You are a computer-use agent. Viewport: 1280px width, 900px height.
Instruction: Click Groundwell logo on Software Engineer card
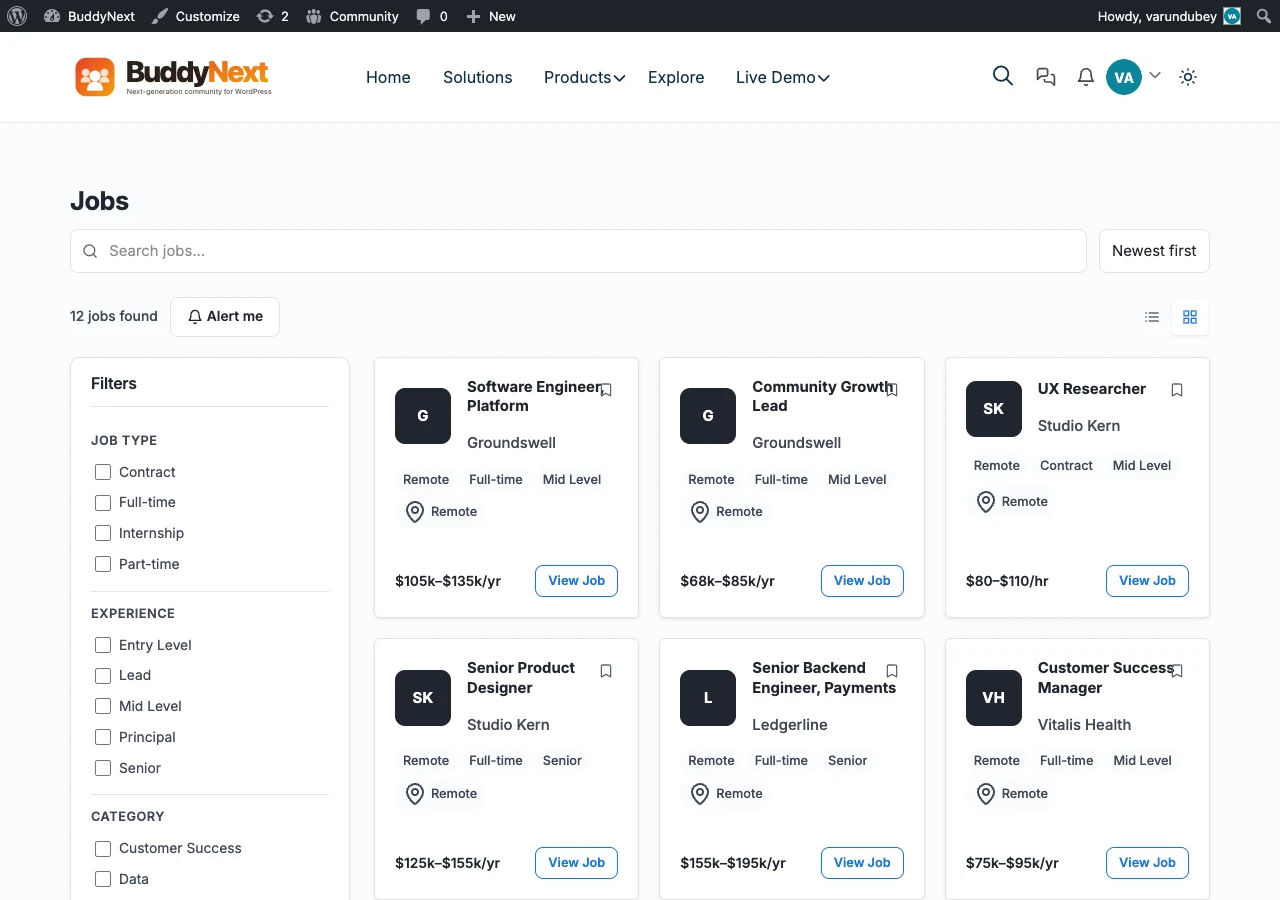(423, 416)
